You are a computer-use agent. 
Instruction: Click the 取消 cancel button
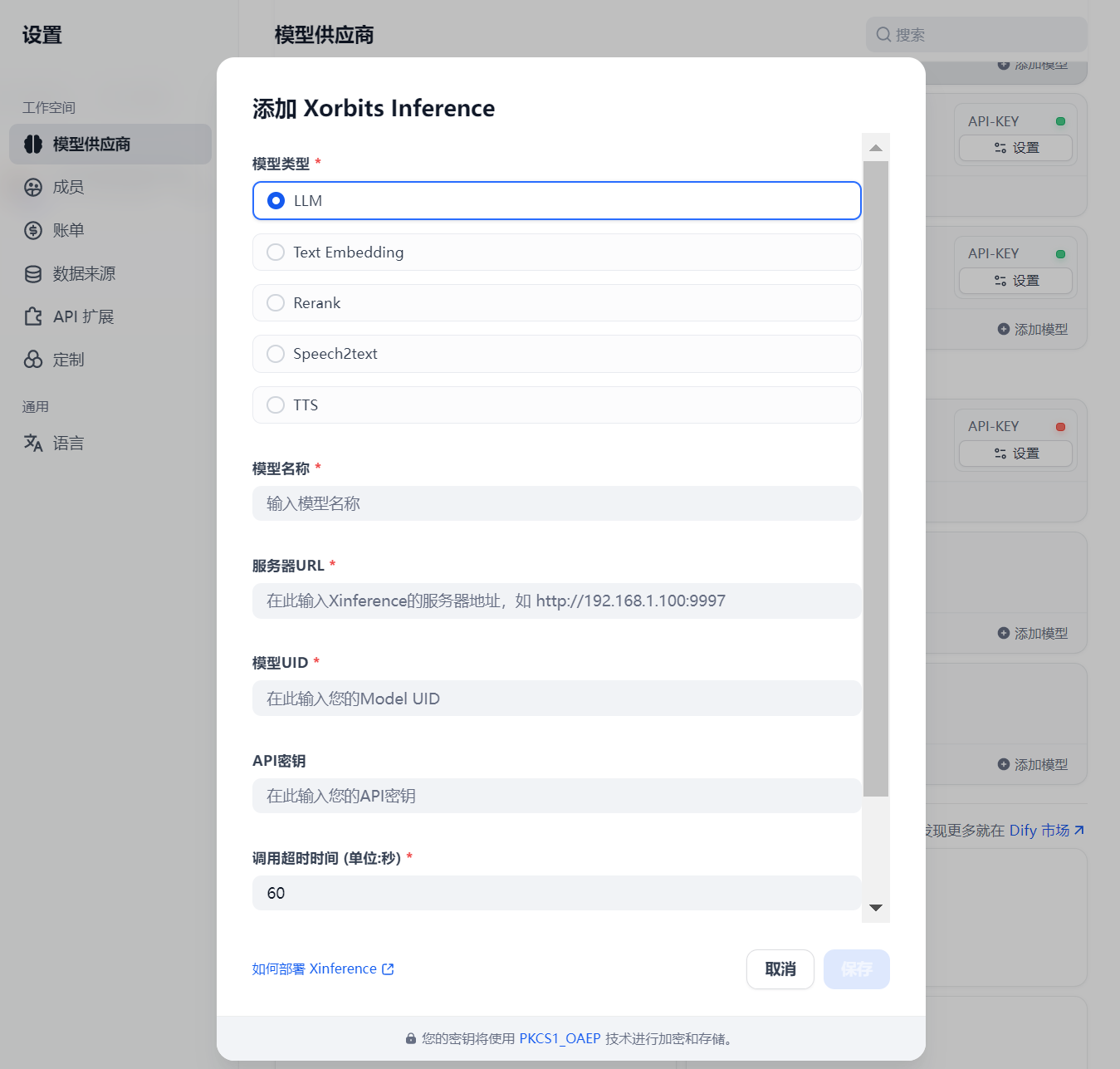(780, 969)
